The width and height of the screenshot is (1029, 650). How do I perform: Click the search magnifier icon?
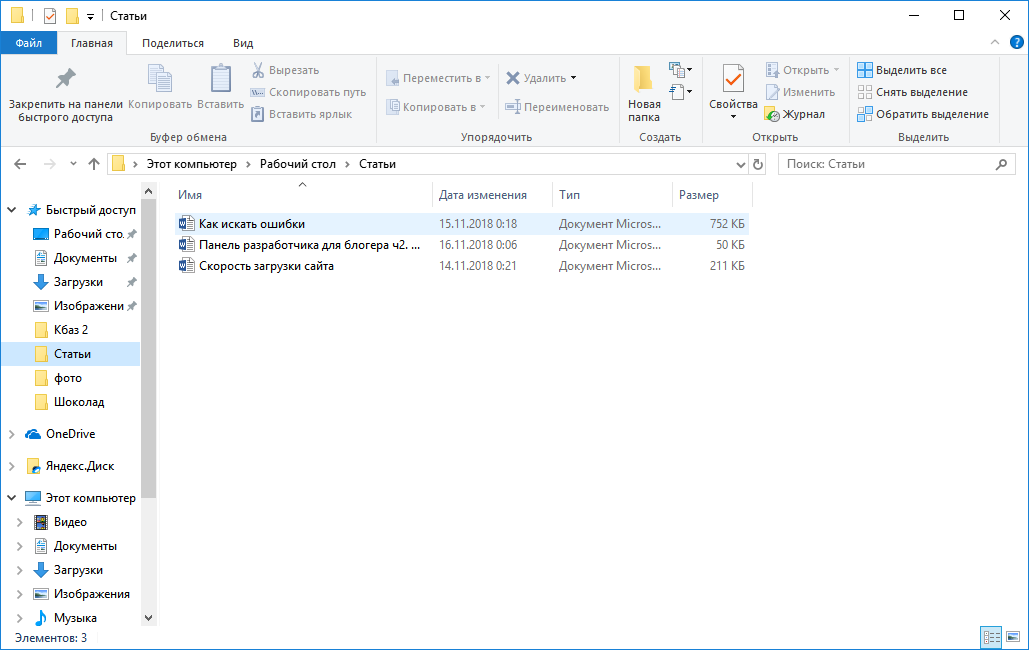click(x=1001, y=164)
